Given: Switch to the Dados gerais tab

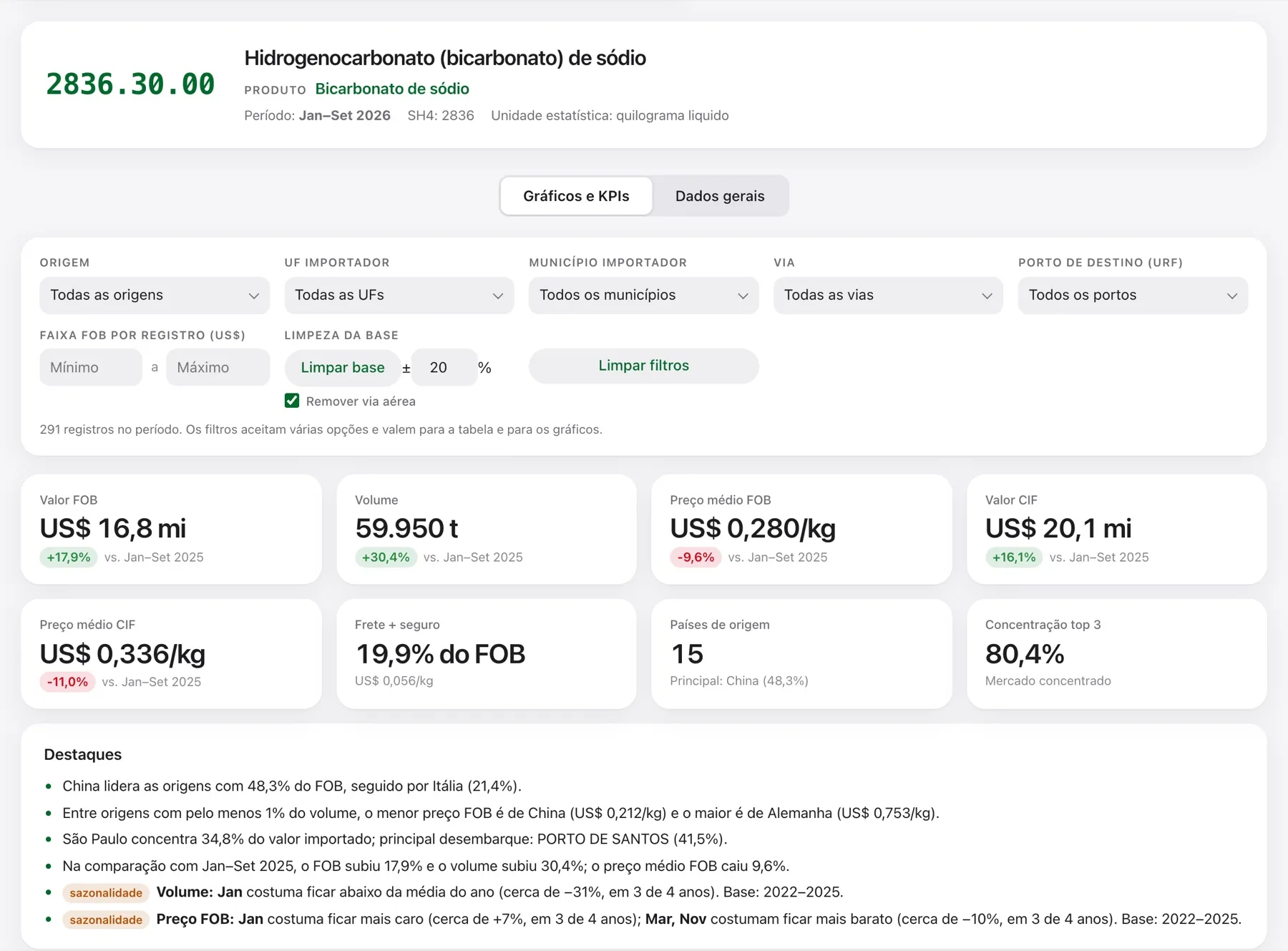Looking at the screenshot, I should coord(720,196).
